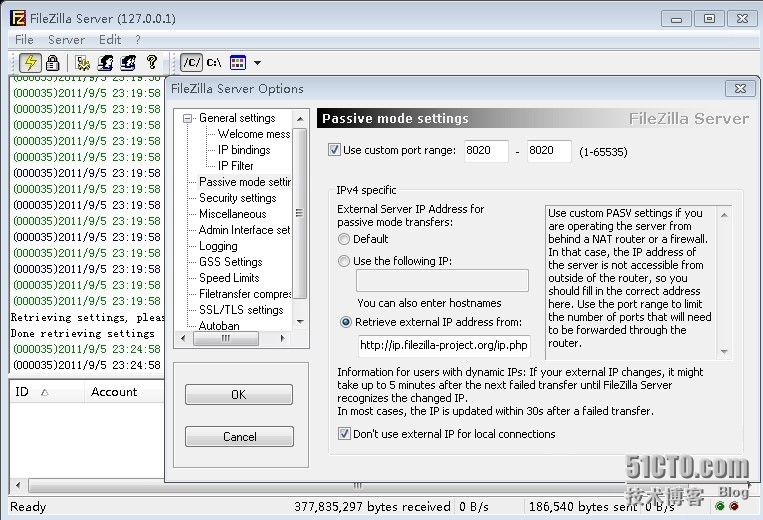
Task: Toggle the lightning bolt server active icon
Action: click(30, 63)
